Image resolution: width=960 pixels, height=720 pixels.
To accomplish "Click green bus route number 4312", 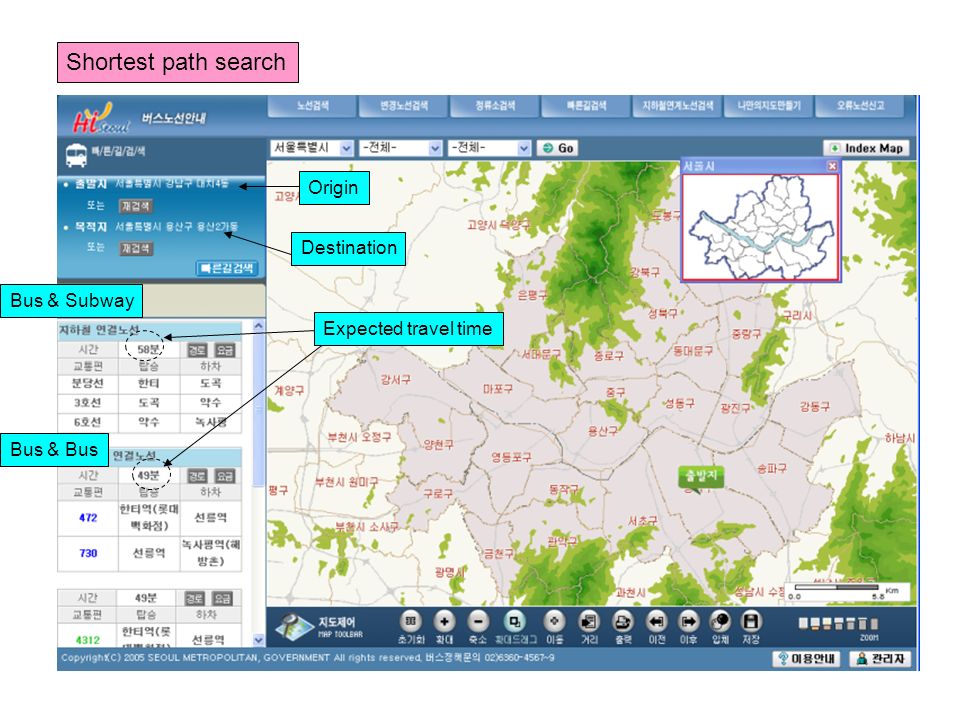I will point(88,640).
